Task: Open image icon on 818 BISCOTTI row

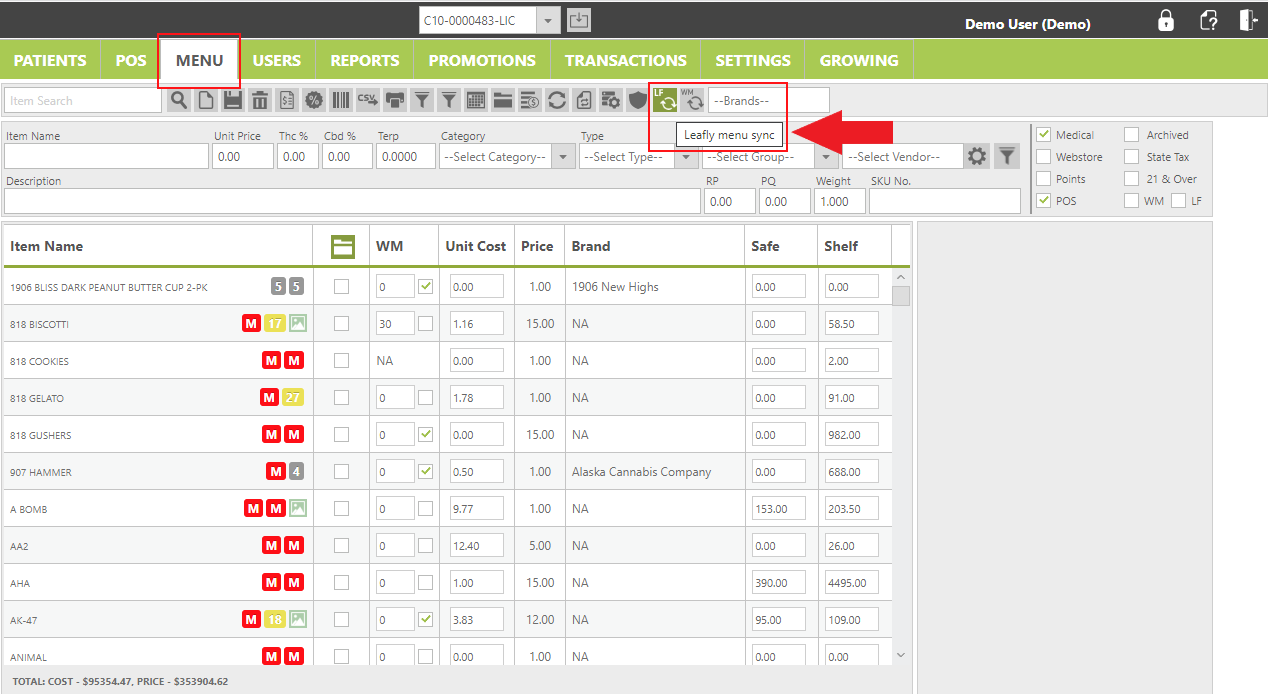Action: tap(298, 323)
